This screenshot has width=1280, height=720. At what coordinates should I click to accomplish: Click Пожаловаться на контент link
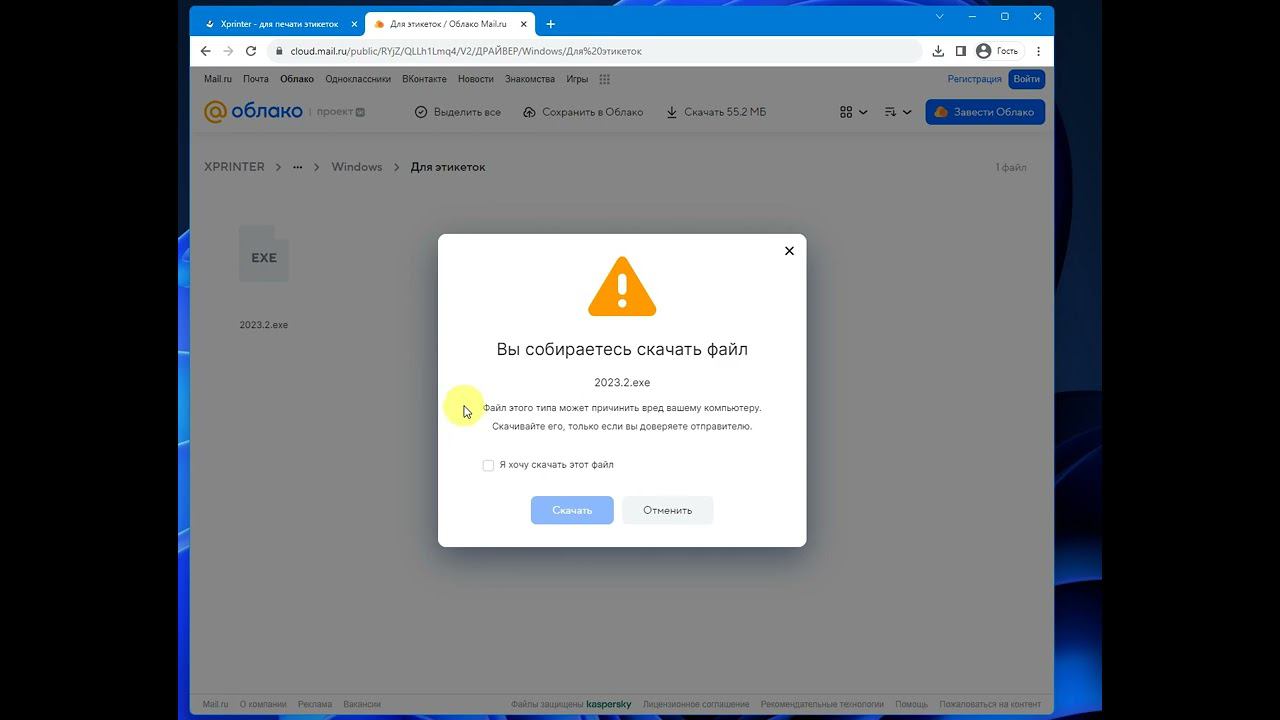pyautogui.click(x=990, y=704)
